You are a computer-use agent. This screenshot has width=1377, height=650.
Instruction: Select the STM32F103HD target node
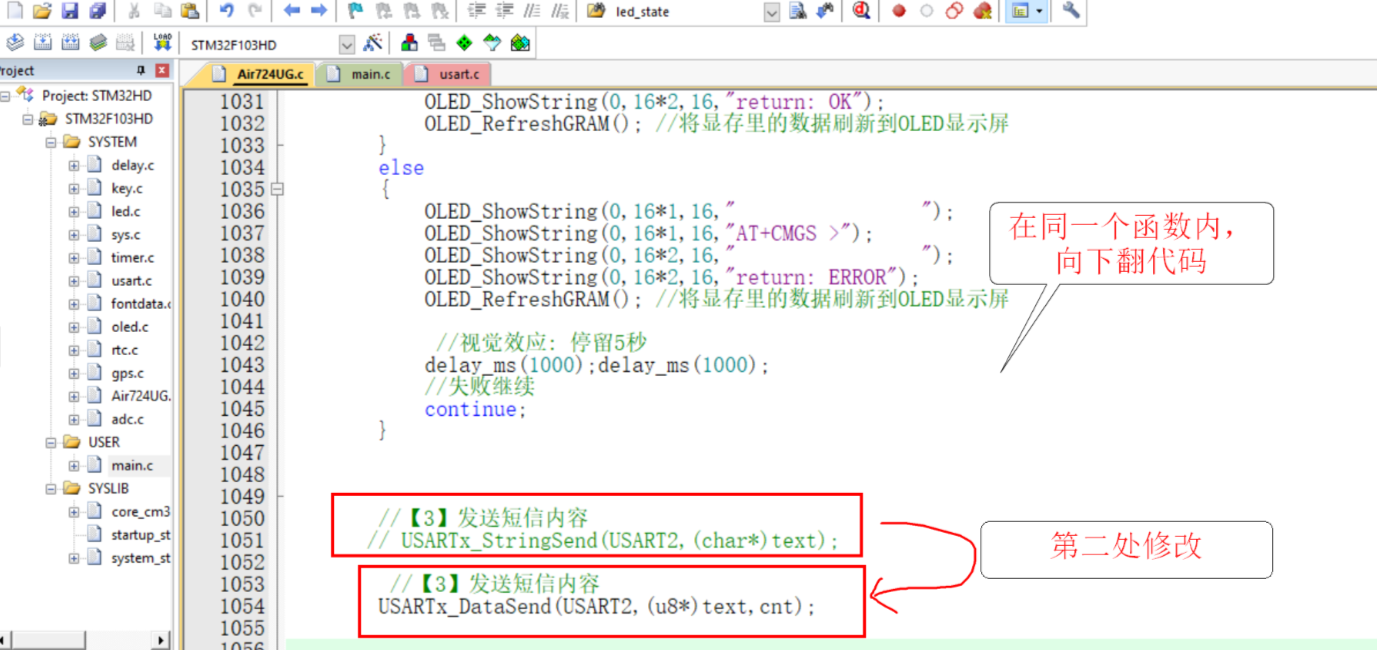tap(109, 118)
